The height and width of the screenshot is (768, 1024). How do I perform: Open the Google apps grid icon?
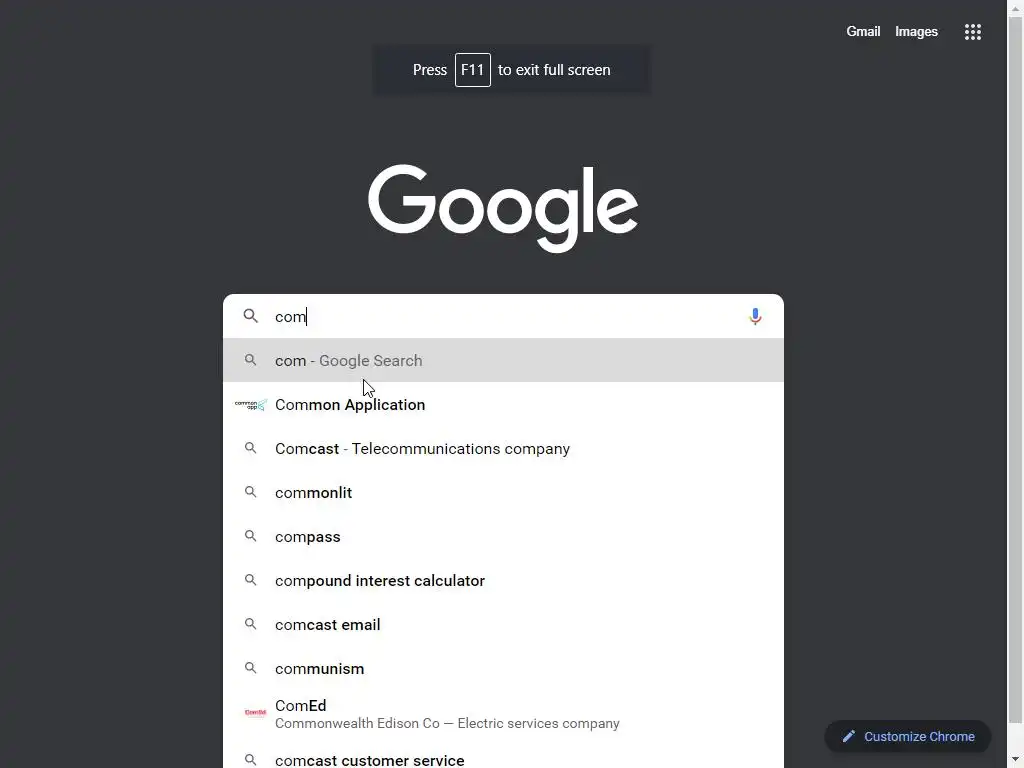coord(972,32)
